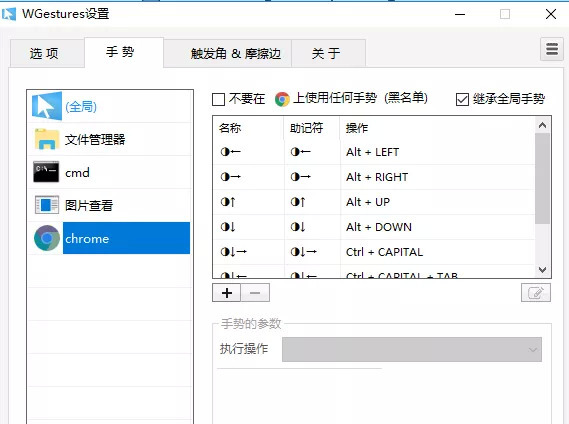Select the Ctrl + CAPITAL gesture row

[x=374, y=252]
